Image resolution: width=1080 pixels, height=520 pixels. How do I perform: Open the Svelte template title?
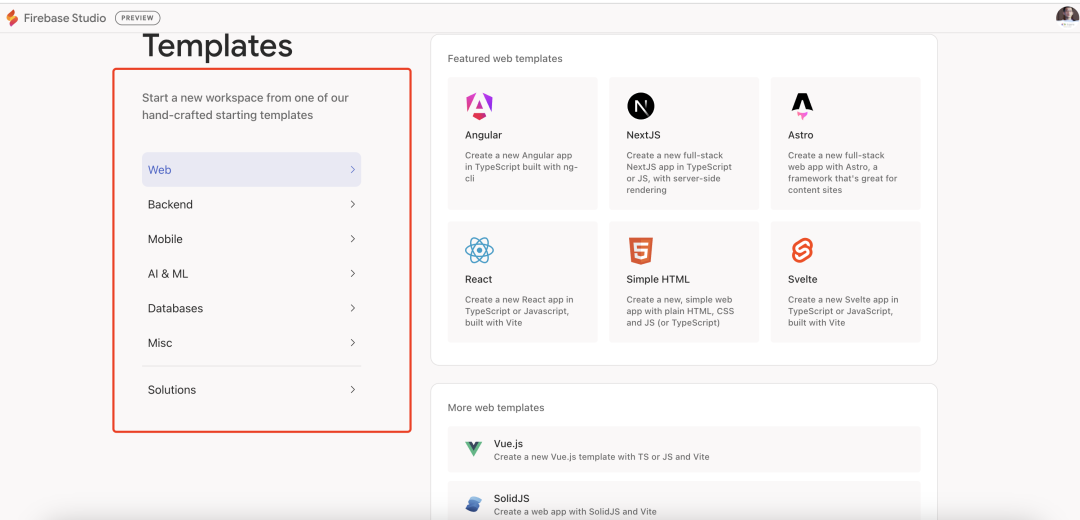[803, 280]
